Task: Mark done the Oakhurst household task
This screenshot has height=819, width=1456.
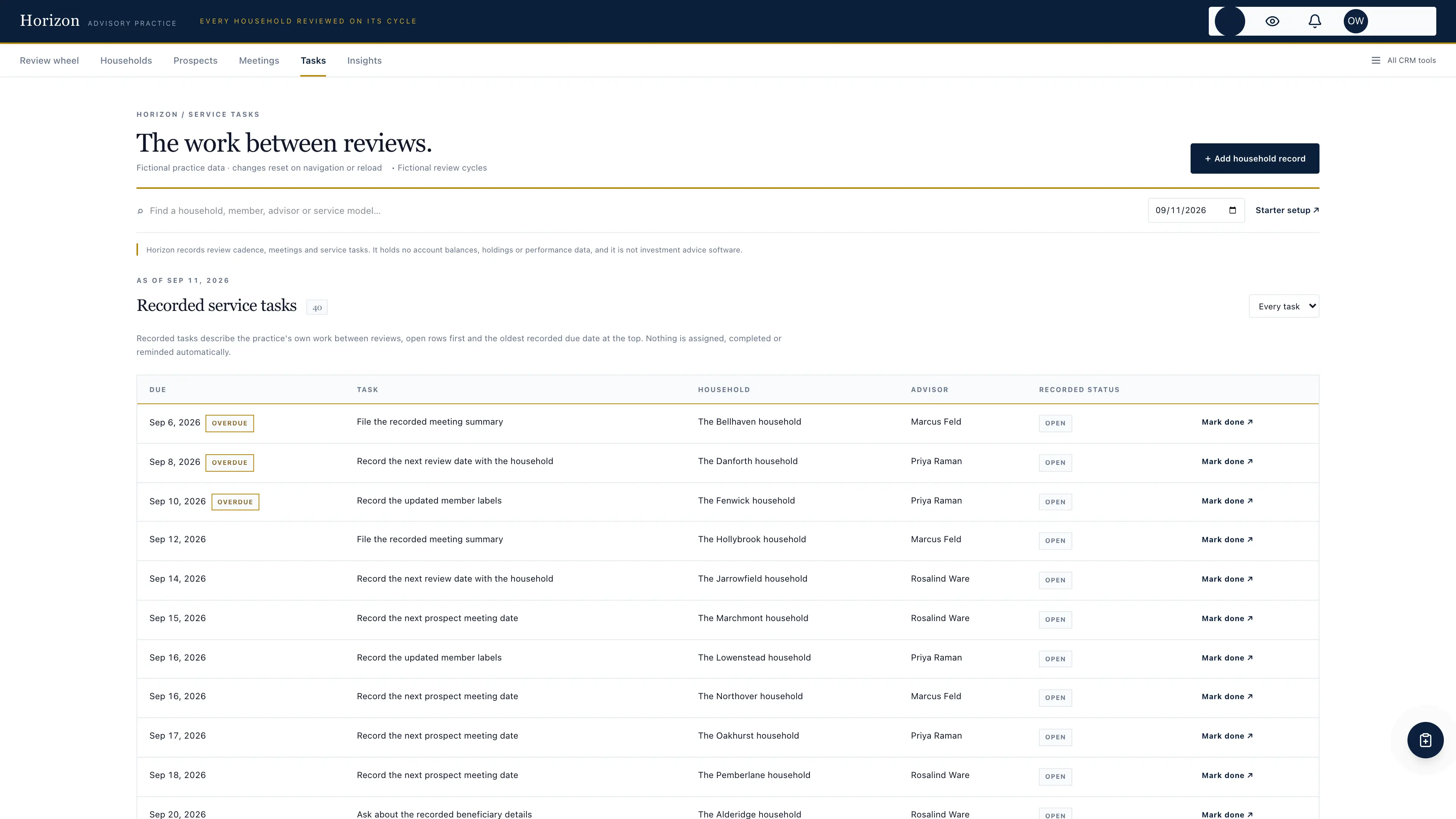Action: (x=1227, y=736)
